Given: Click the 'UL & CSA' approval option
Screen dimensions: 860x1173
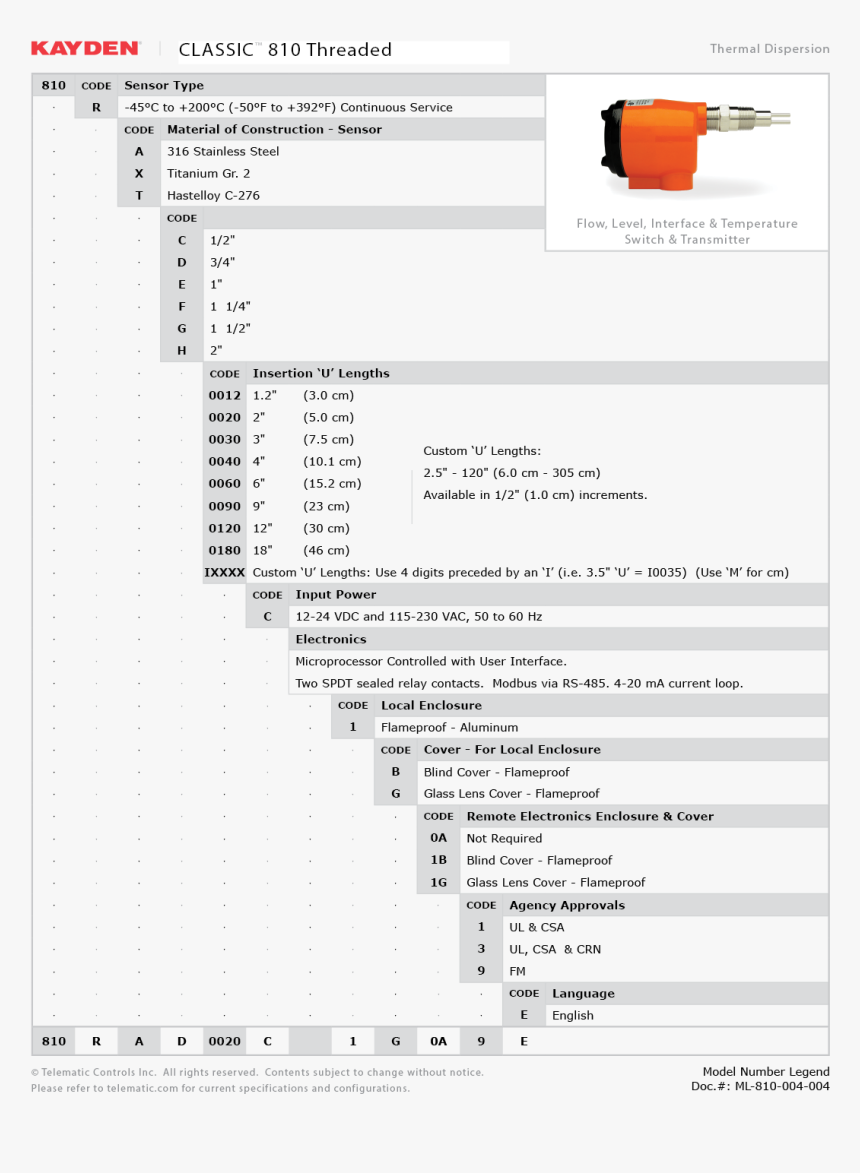Looking at the screenshot, I should point(537,928).
